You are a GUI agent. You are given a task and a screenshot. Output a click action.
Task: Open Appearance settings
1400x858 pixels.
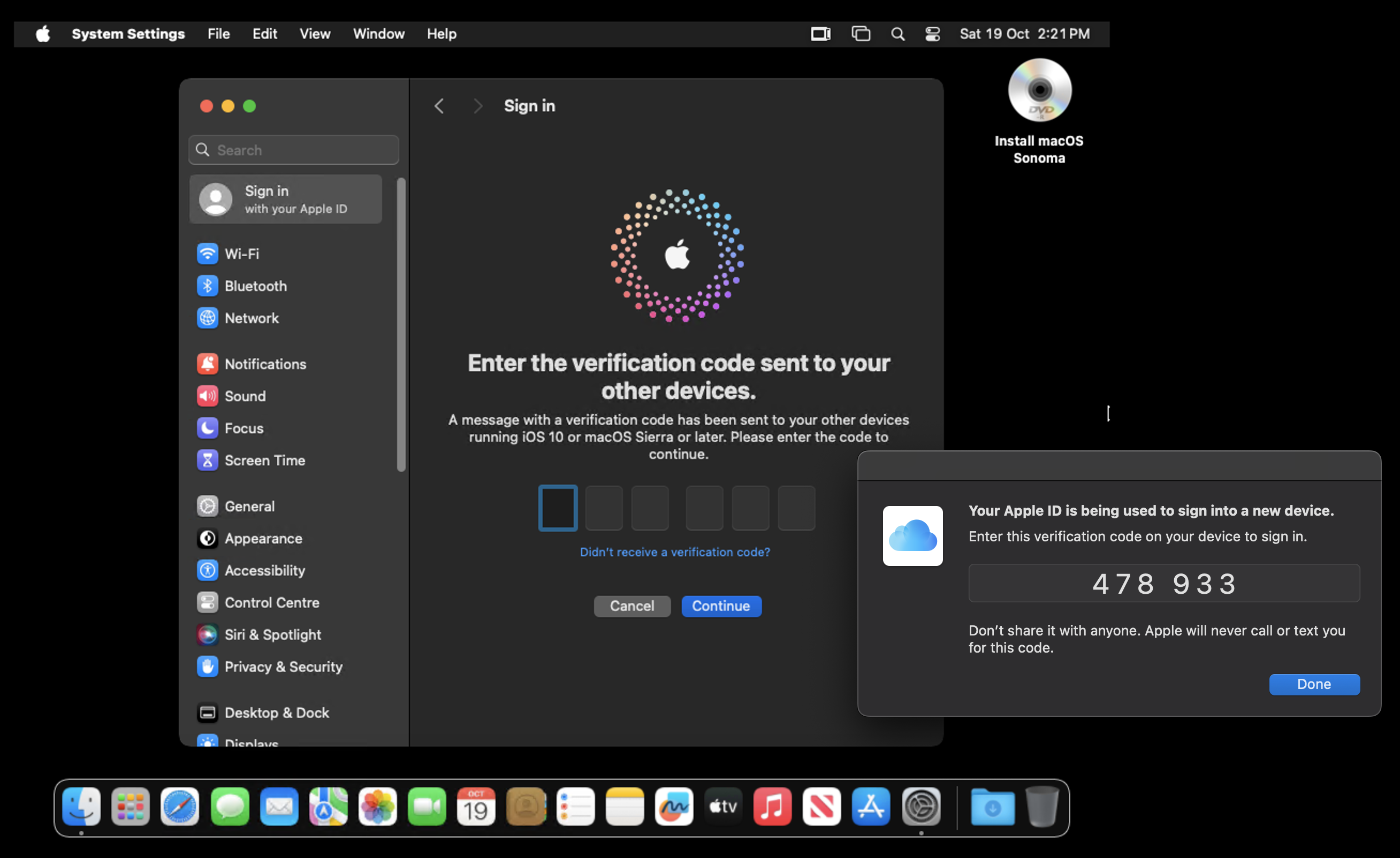click(x=263, y=538)
